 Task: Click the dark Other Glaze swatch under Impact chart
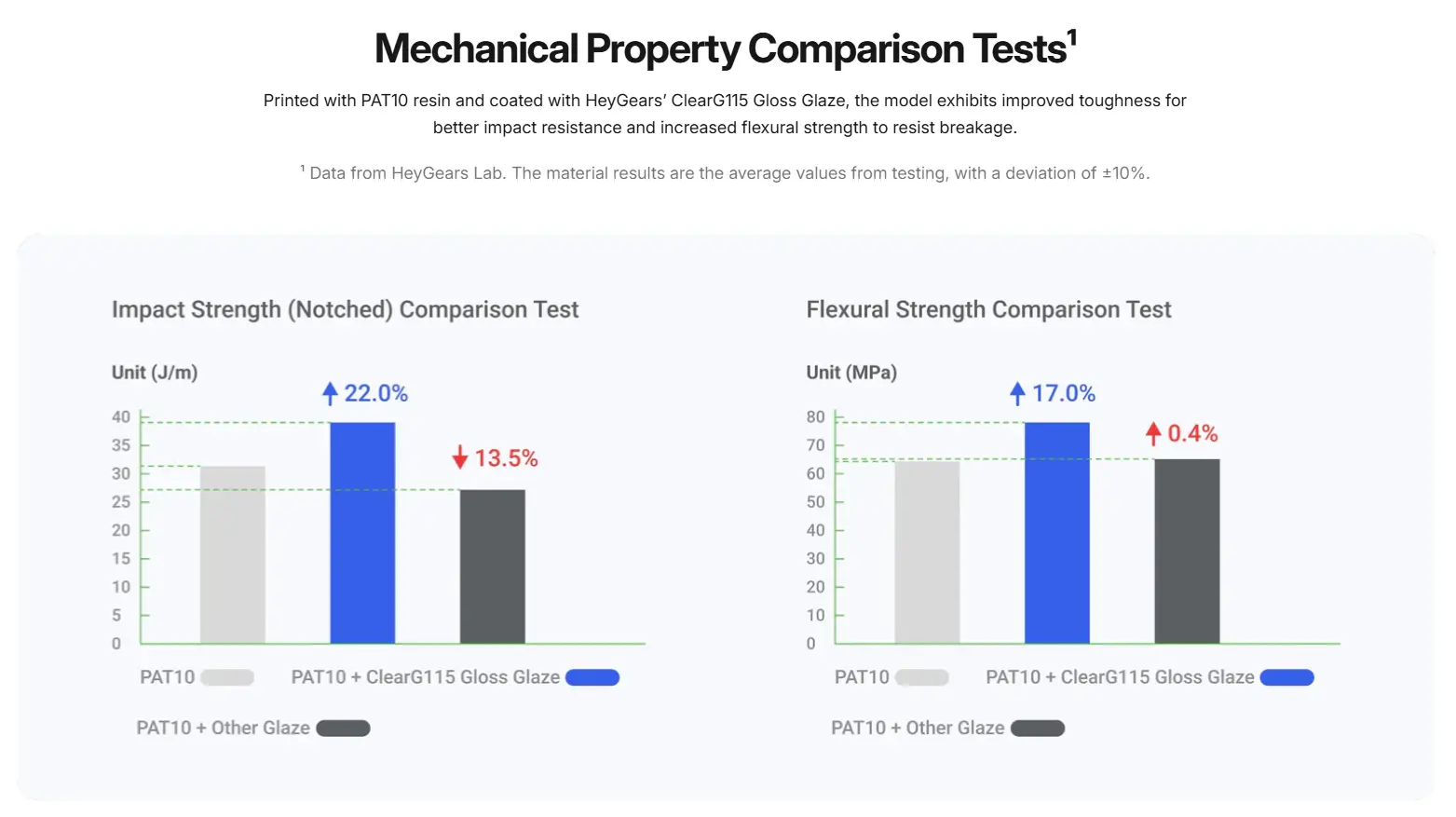coord(343,728)
